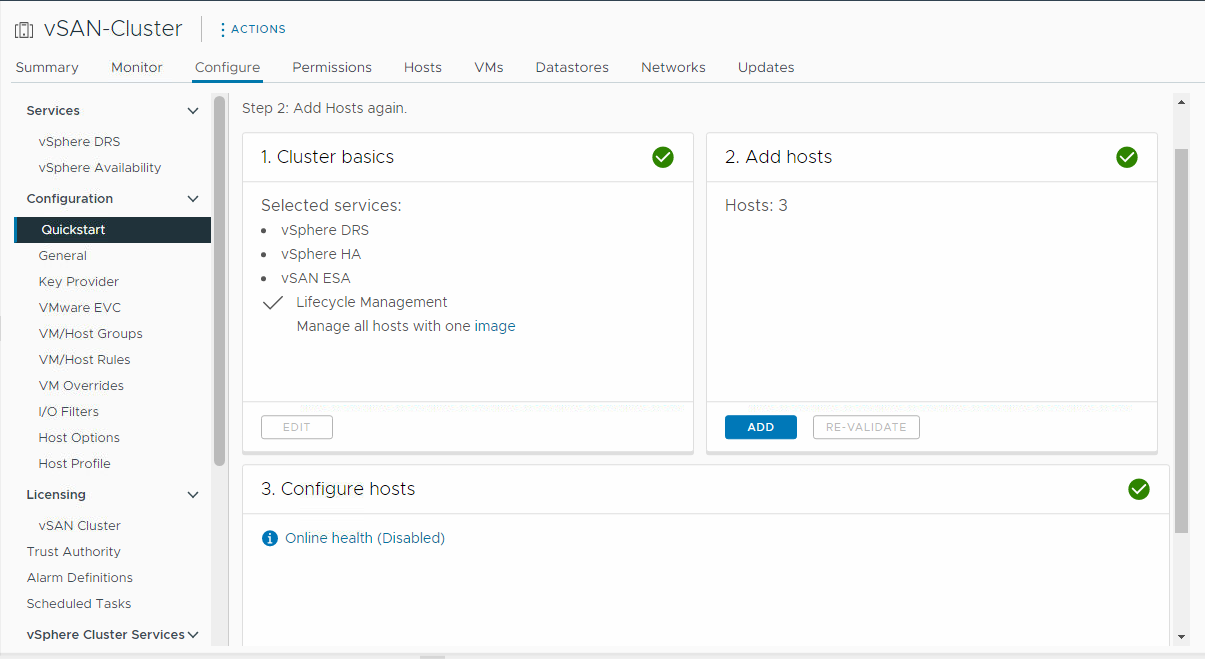This screenshot has width=1205, height=659.
Task: Collapse the vSphere Cluster Services section
Action: coord(196,634)
